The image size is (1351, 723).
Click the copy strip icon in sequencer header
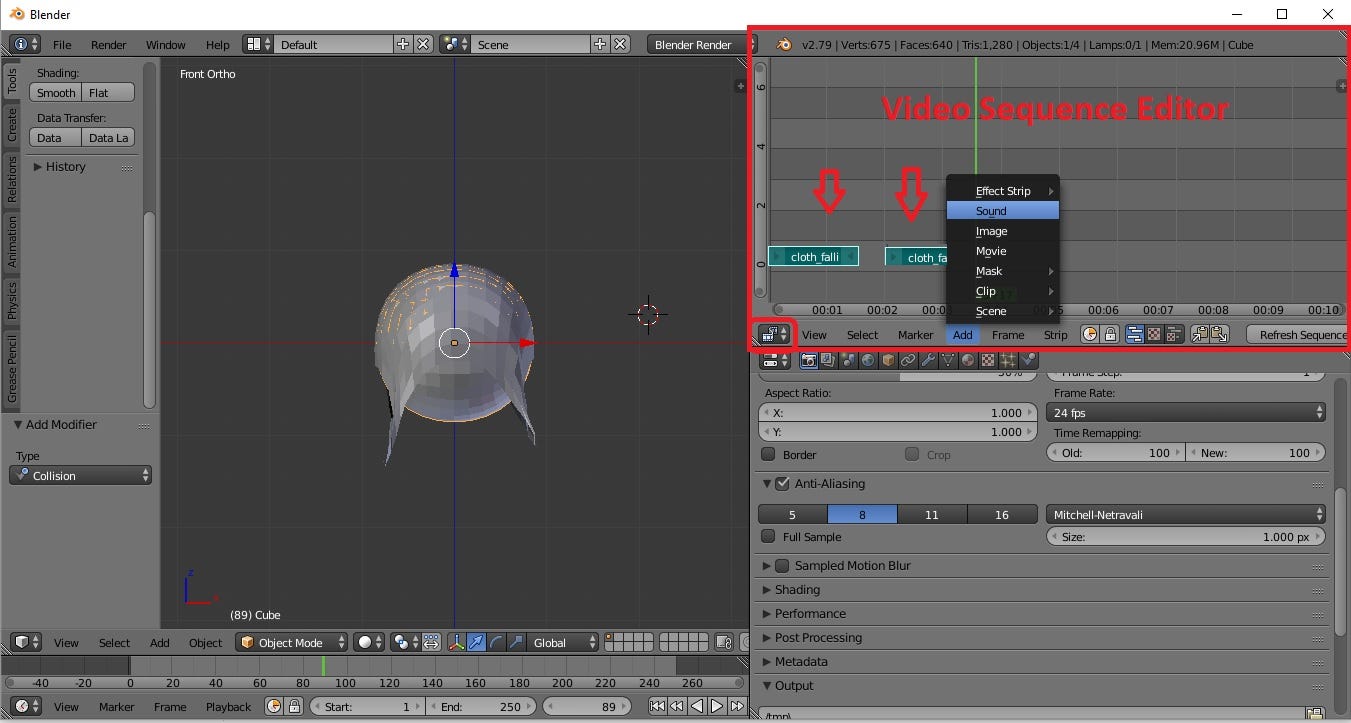coord(1200,334)
